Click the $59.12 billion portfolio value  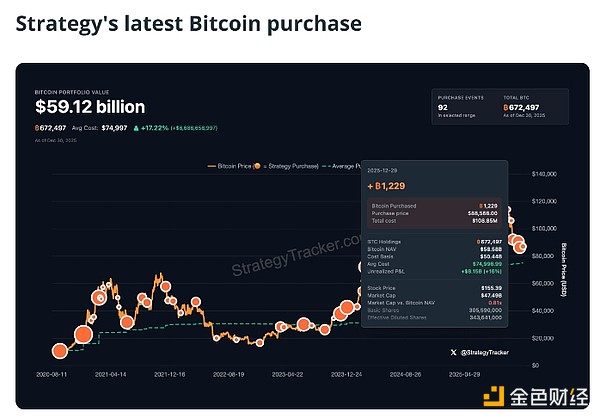pos(90,106)
